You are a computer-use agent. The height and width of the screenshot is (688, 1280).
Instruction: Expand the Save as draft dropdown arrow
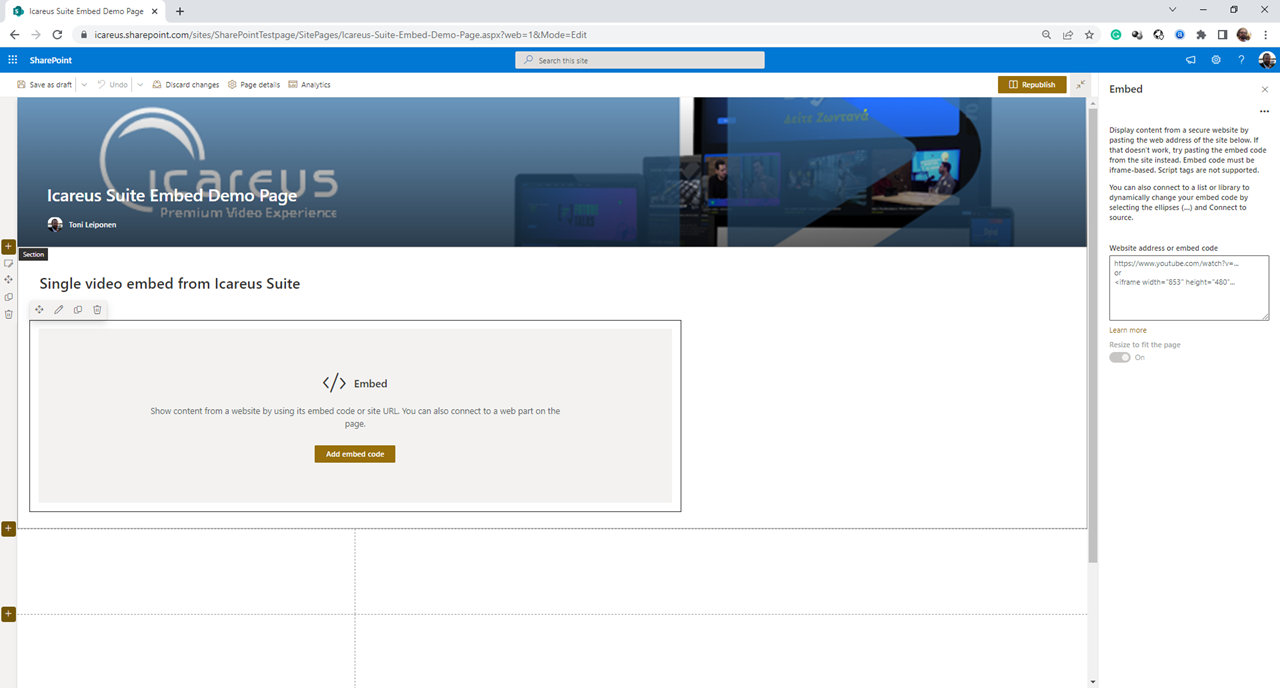[84, 85]
